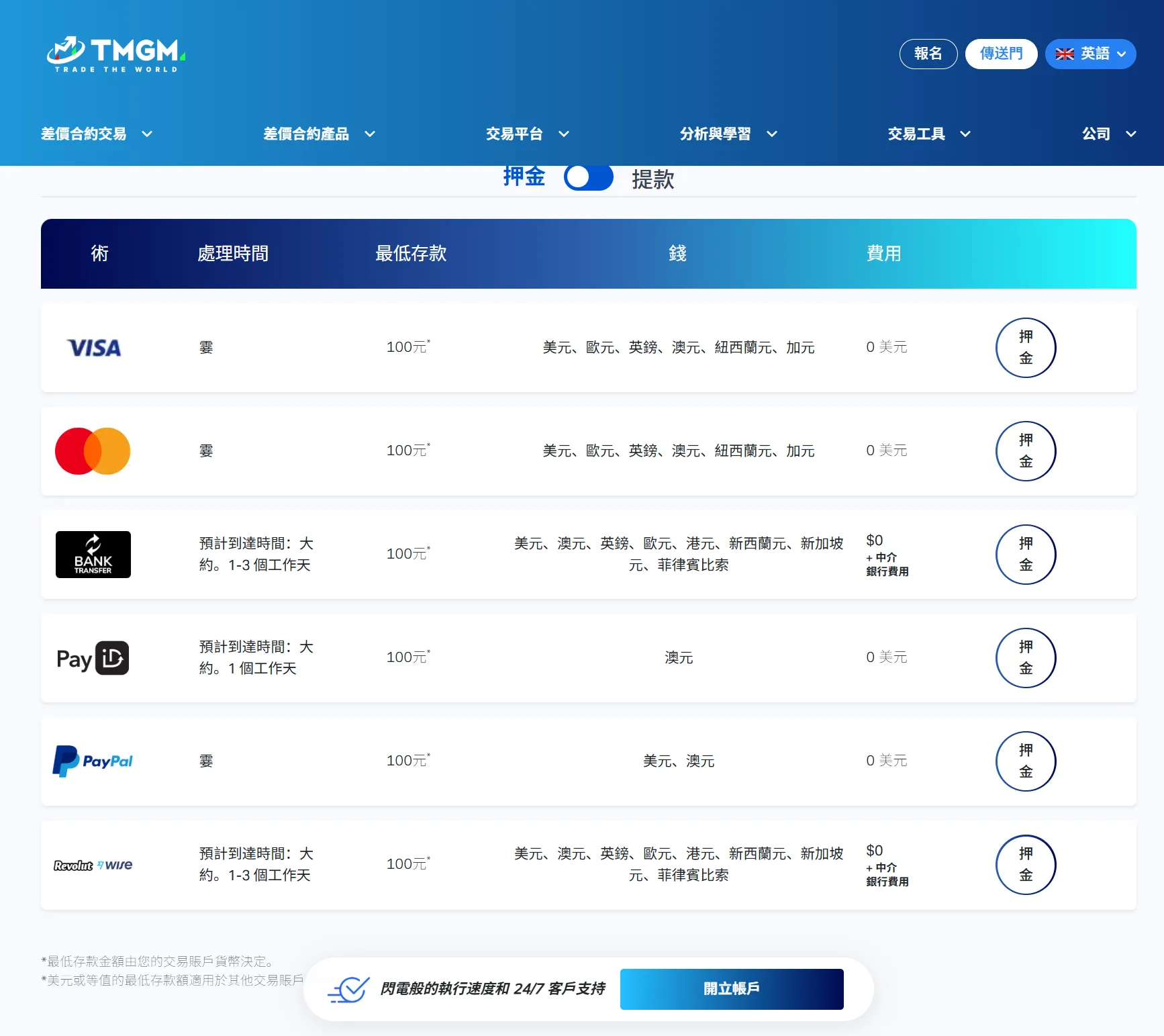Click the 處理時間 column header
This screenshot has height=1036, width=1164.
click(233, 254)
